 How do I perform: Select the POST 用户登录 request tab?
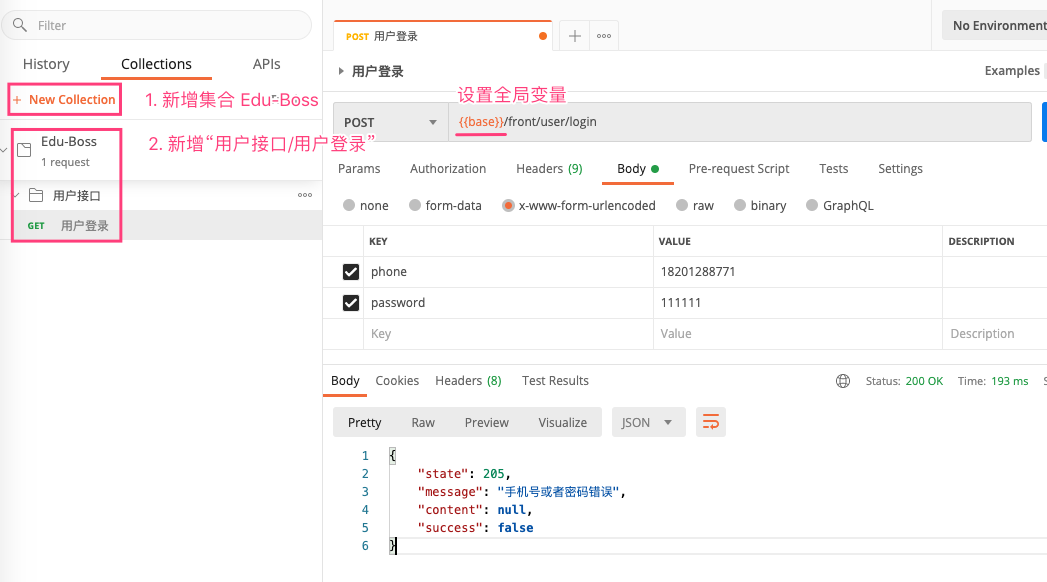[x=442, y=36]
